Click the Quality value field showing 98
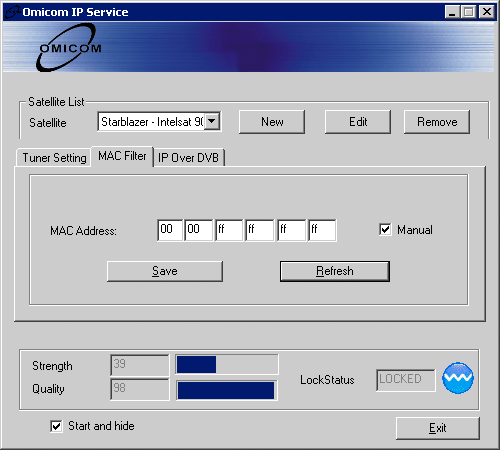Viewport: 500px width, 450px height. tap(140, 389)
